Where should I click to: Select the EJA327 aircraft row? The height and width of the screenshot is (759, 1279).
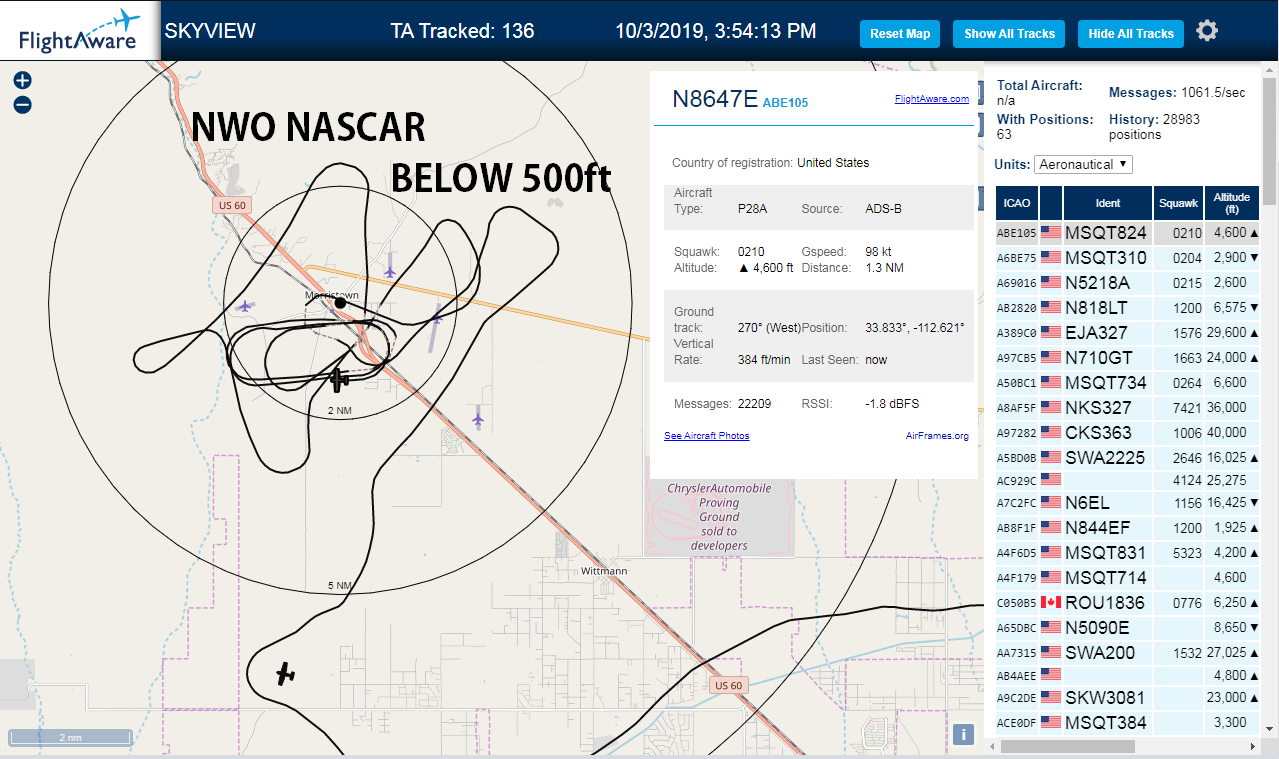[x=1128, y=333]
